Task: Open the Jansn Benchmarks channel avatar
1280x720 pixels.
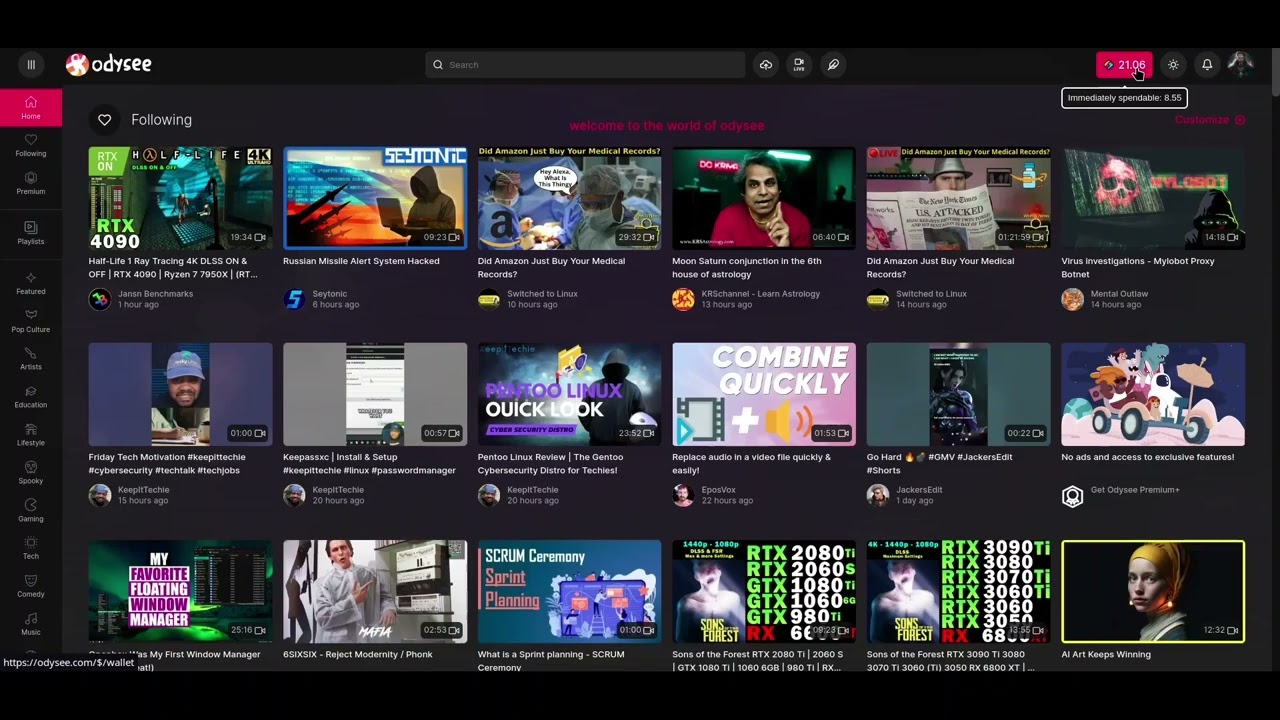Action: pyautogui.click(x=100, y=299)
